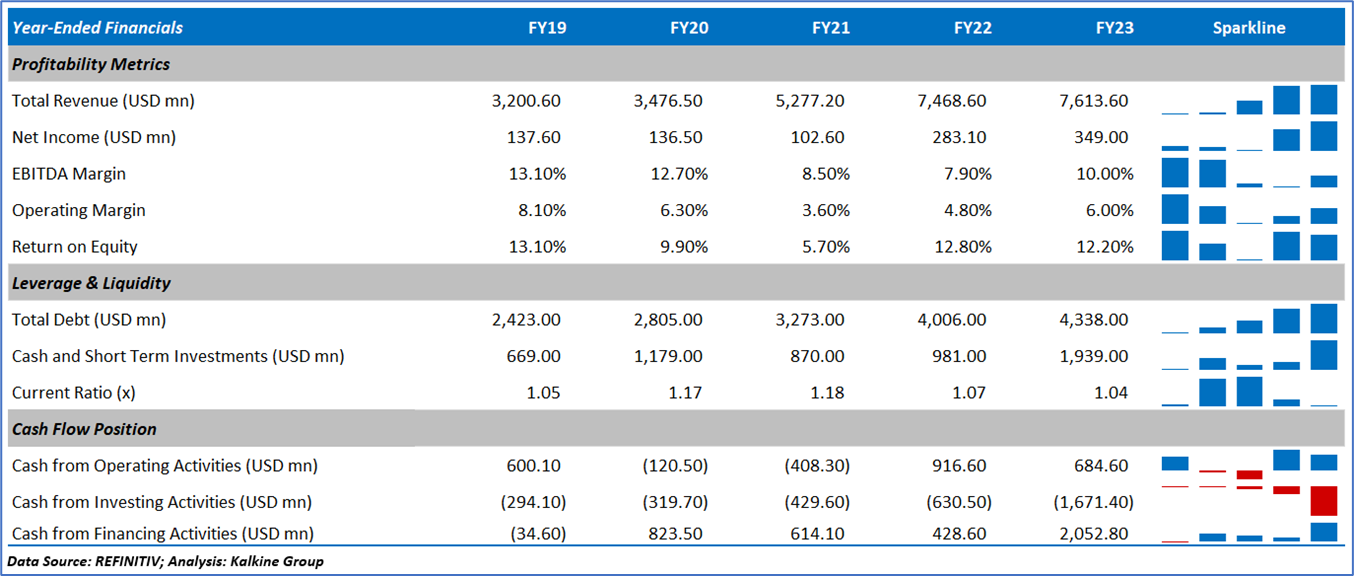The image size is (1354, 576).
Task: Select the EBITDA Margin sparkline
Action: (1249, 173)
